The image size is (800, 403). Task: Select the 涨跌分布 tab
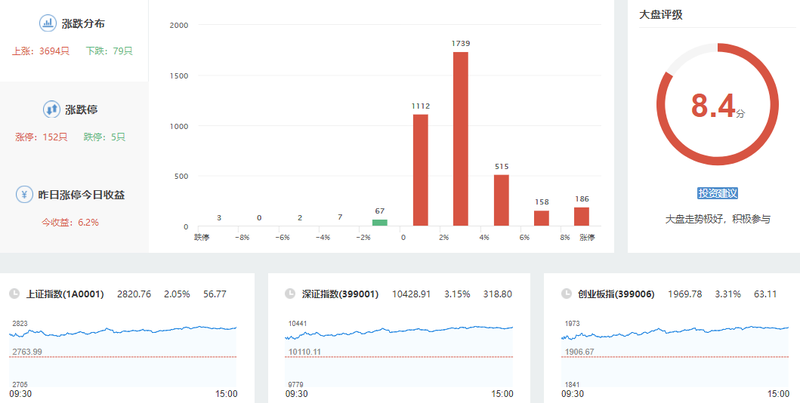pyautogui.click(x=74, y=41)
